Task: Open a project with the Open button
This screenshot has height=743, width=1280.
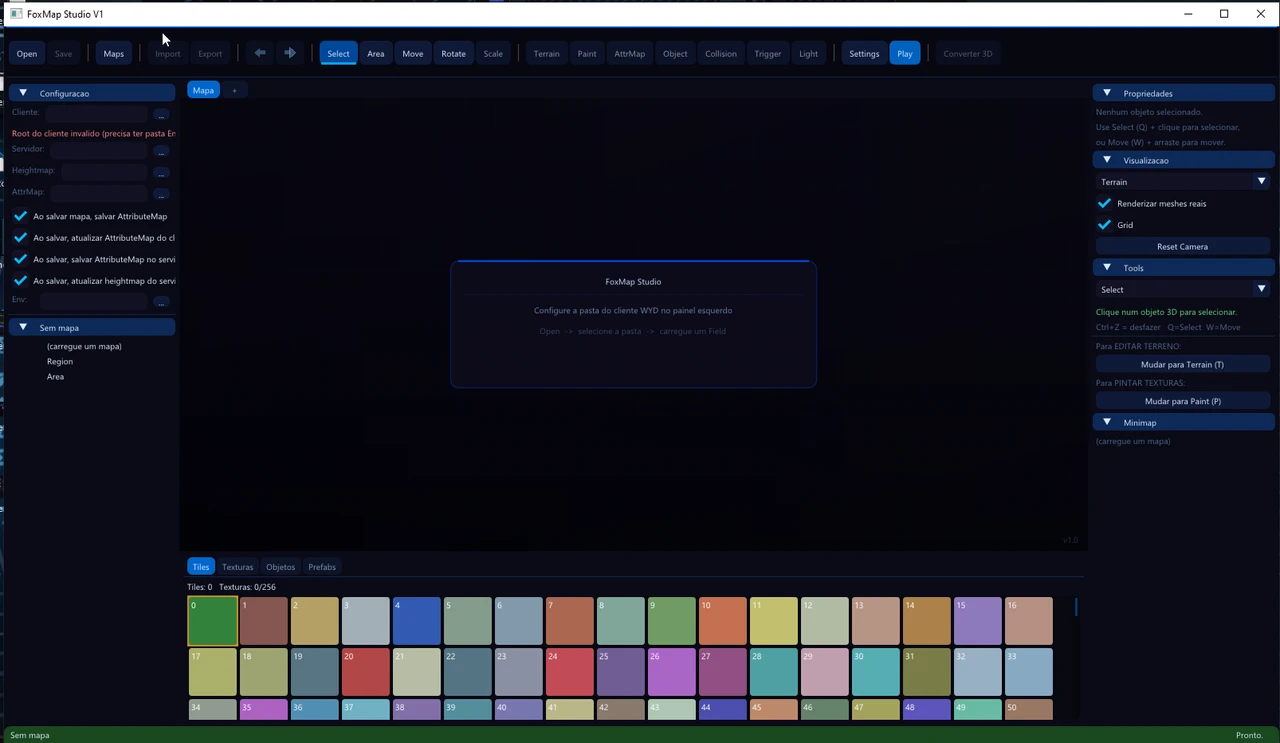Action: [27, 53]
